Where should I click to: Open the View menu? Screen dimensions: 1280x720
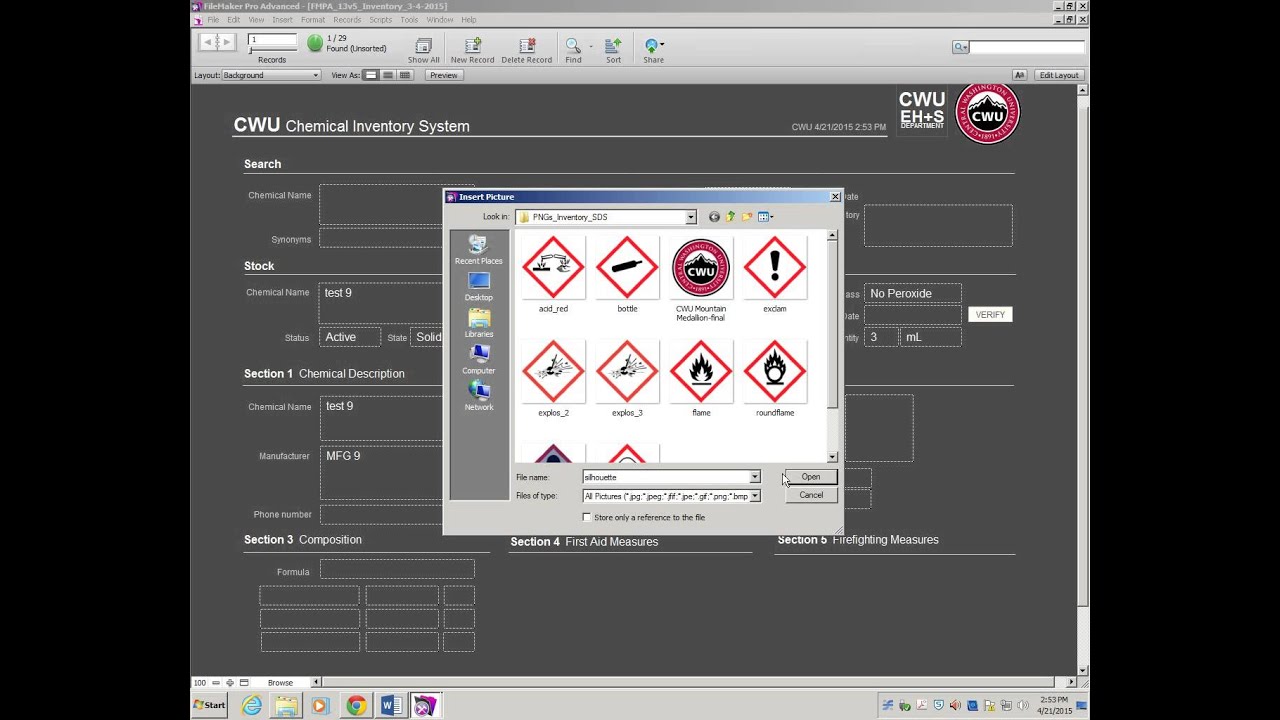tap(256, 20)
